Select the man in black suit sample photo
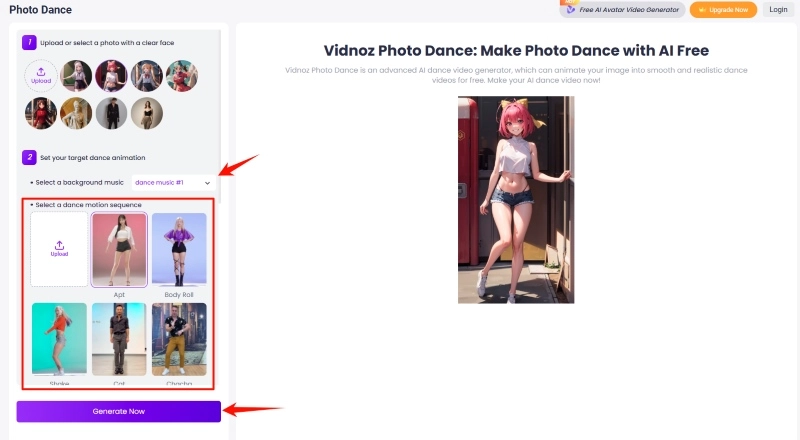The height and width of the screenshot is (440, 800). [111, 113]
